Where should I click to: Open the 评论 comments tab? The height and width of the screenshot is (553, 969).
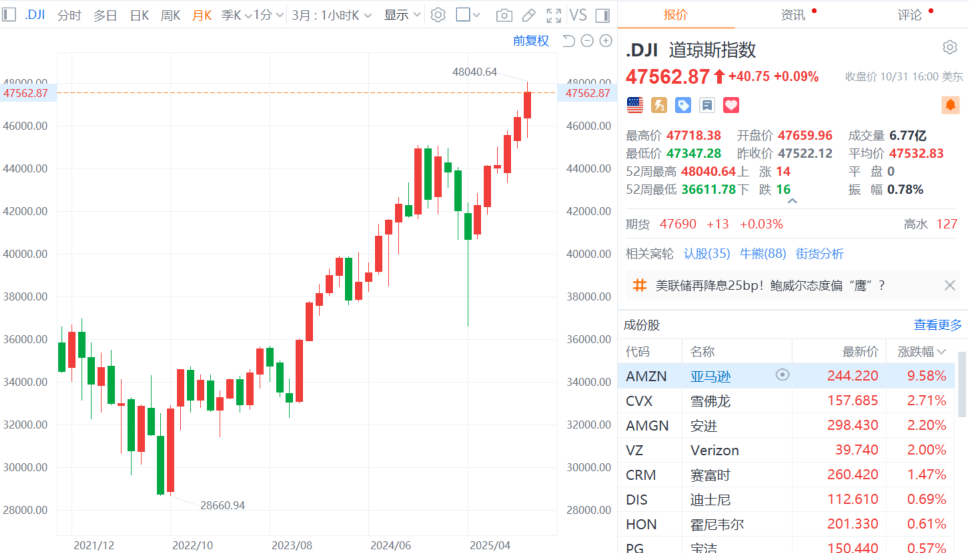pyautogui.click(x=910, y=15)
